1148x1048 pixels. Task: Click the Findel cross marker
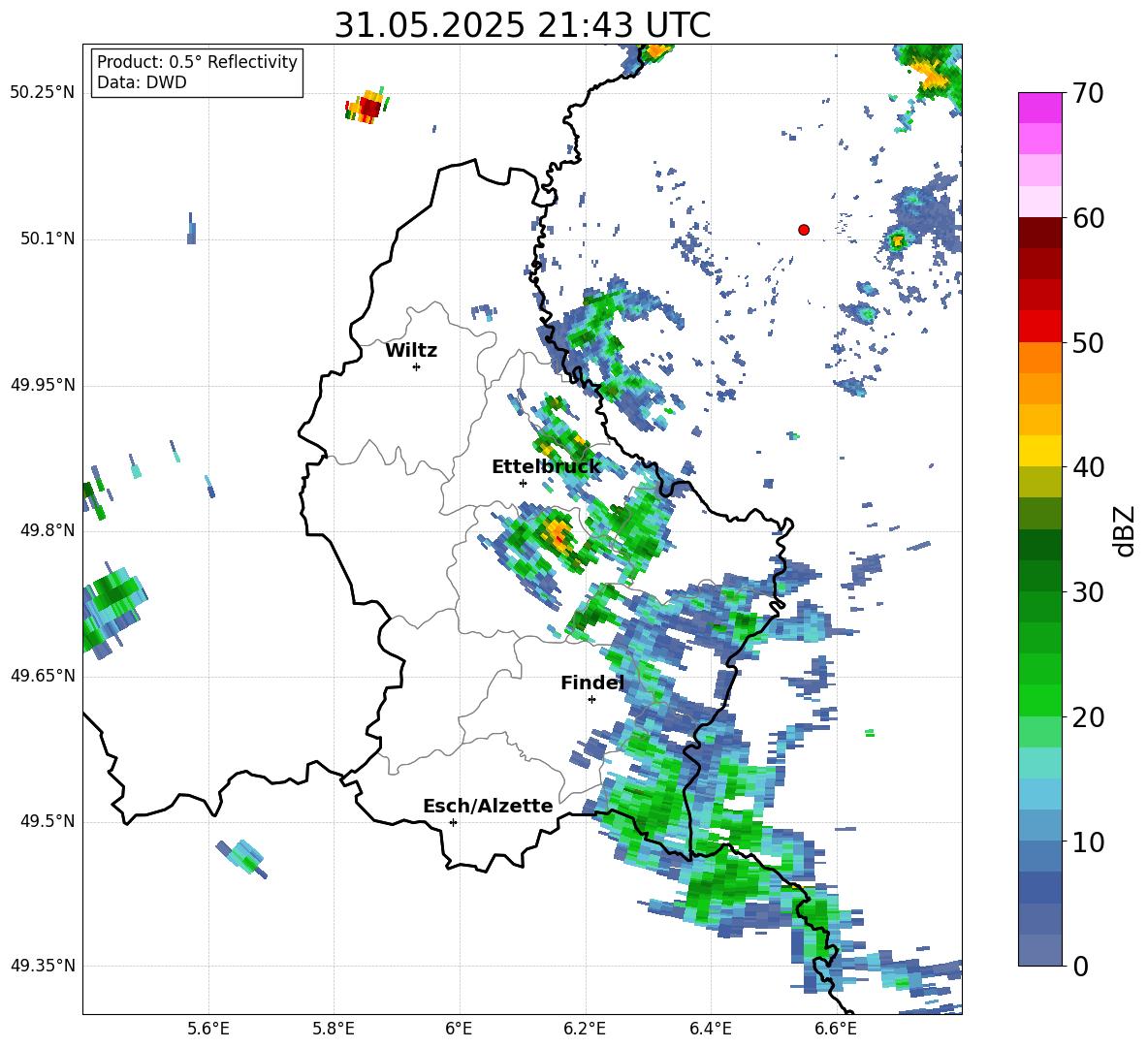pos(591,700)
